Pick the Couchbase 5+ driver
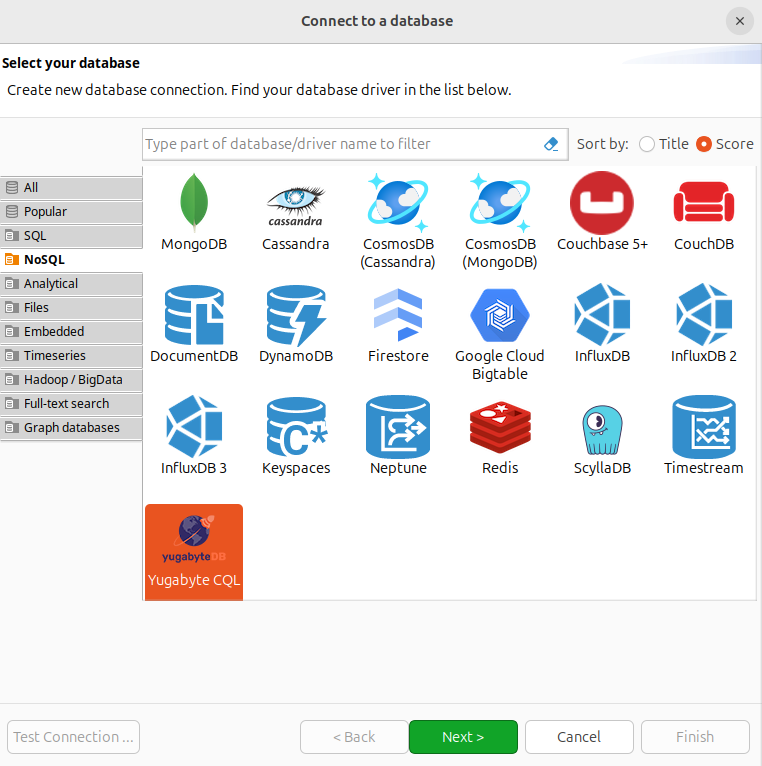The height and width of the screenshot is (766, 762). 602,203
